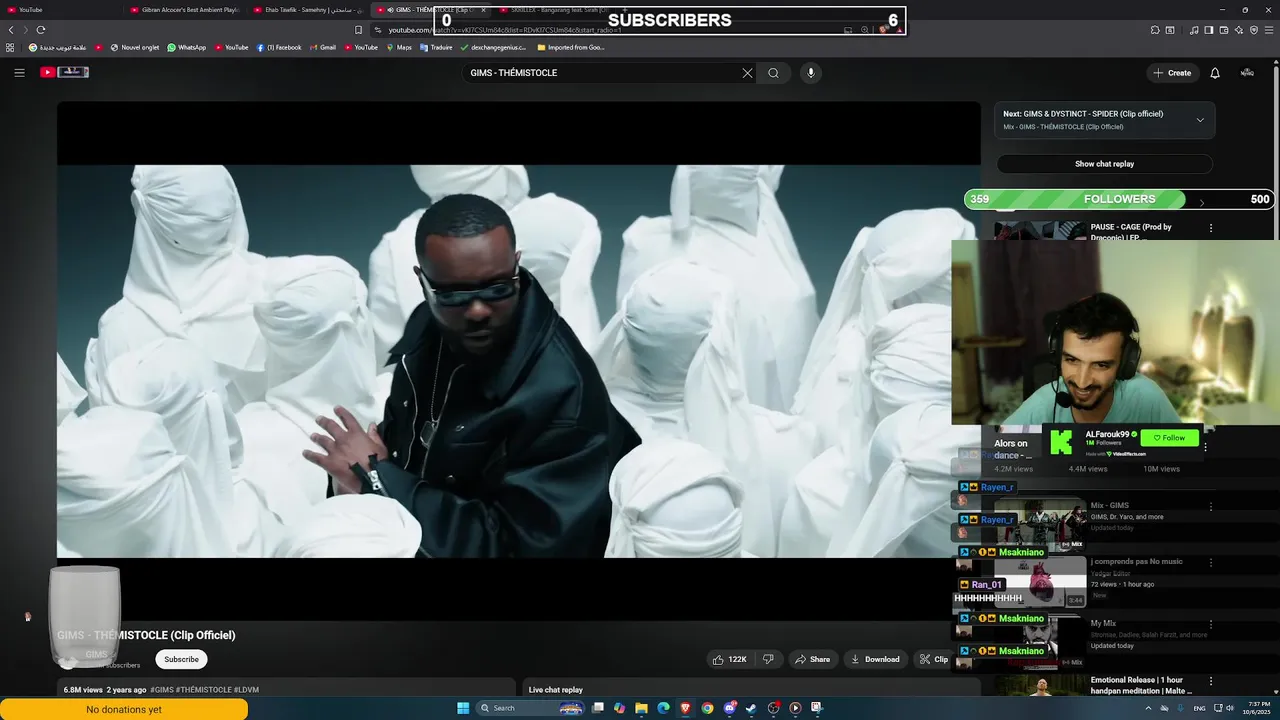Open the Imported from Google bookmarks folder
This screenshot has width=1280, height=720.
pos(571,47)
